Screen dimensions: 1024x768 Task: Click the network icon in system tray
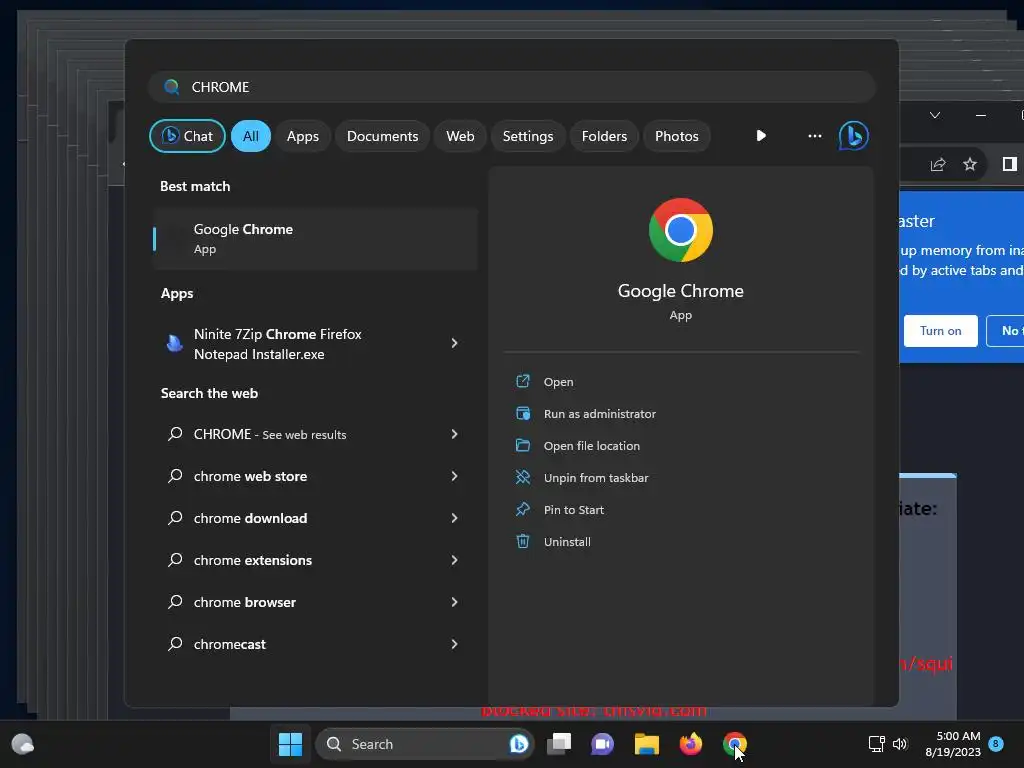876,744
